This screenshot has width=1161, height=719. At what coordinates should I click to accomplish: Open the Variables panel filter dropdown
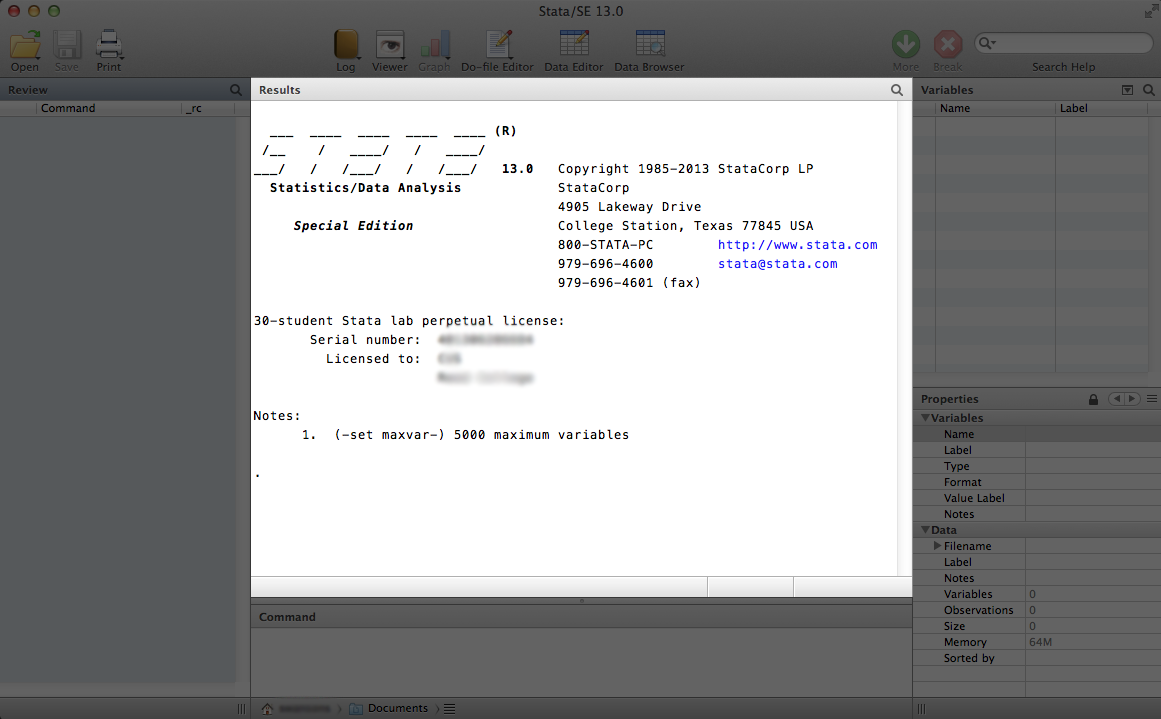tap(1128, 90)
